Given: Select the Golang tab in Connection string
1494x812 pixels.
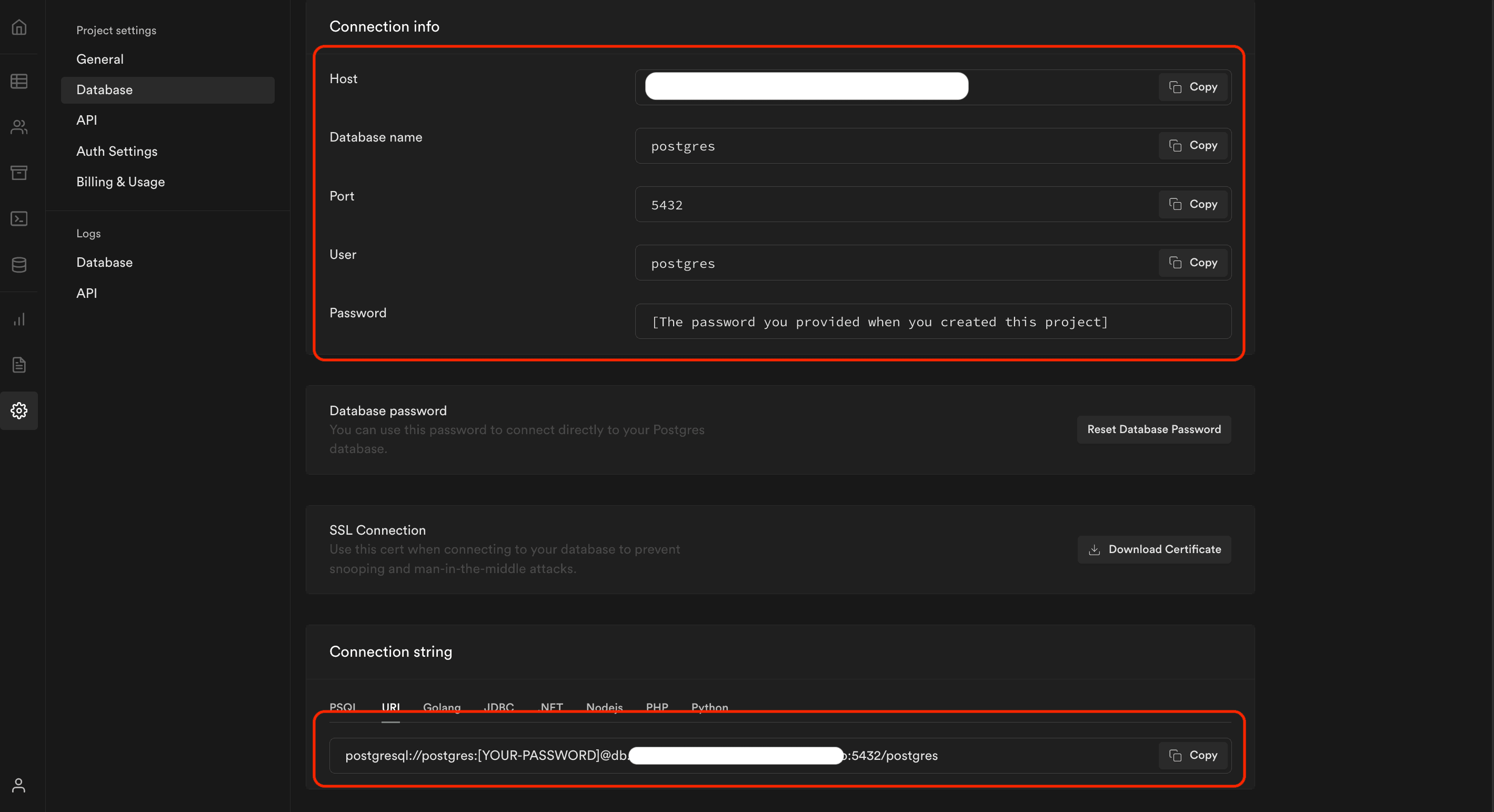Looking at the screenshot, I should (x=441, y=708).
